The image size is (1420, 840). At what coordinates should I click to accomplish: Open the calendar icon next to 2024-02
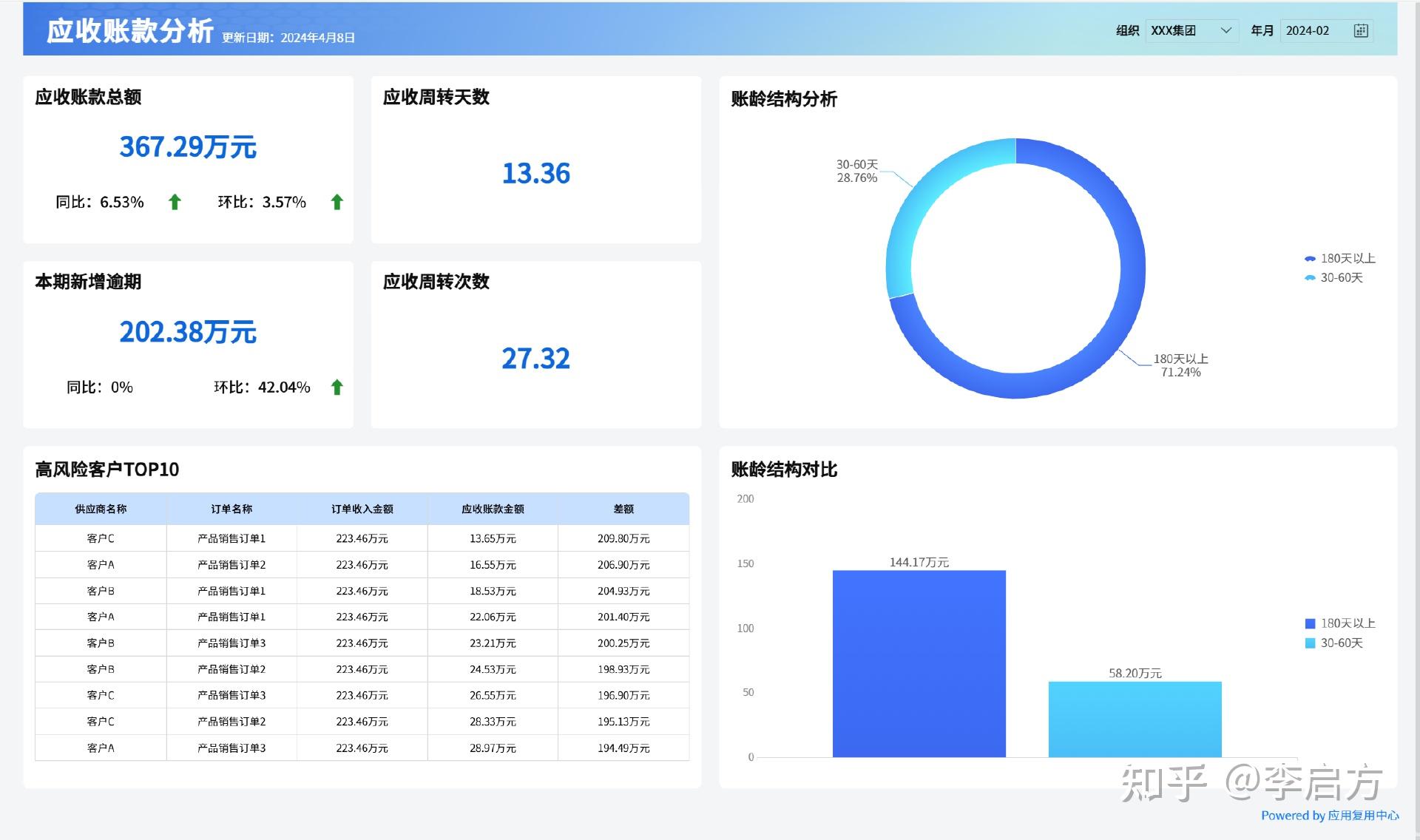point(1362,30)
